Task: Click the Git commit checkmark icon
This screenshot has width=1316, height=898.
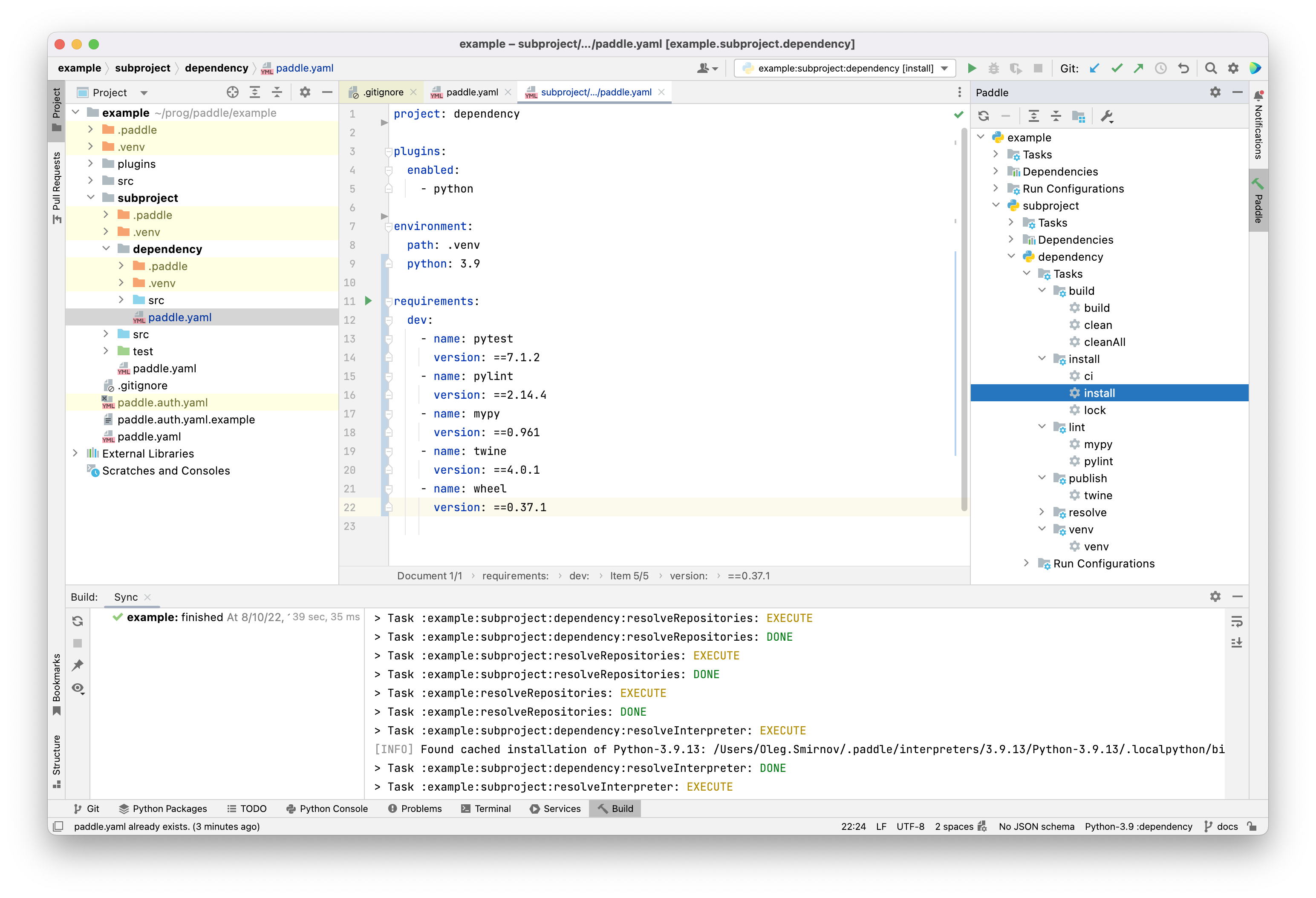Action: point(1117,69)
